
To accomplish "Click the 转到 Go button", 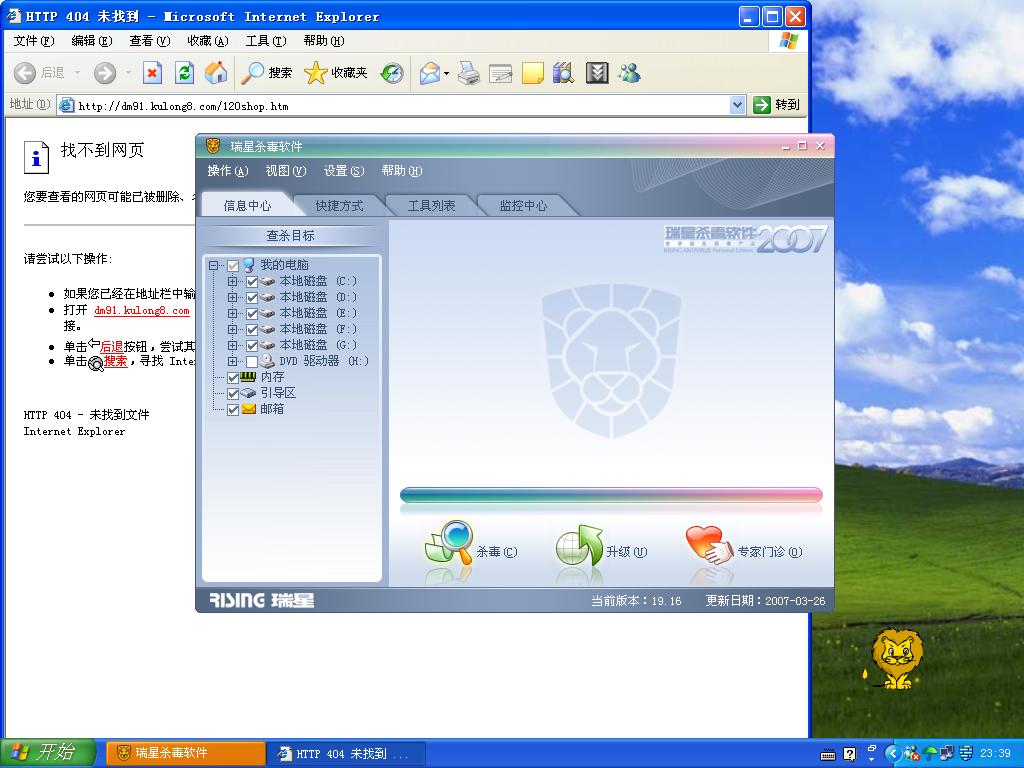I will coord(776,104).
